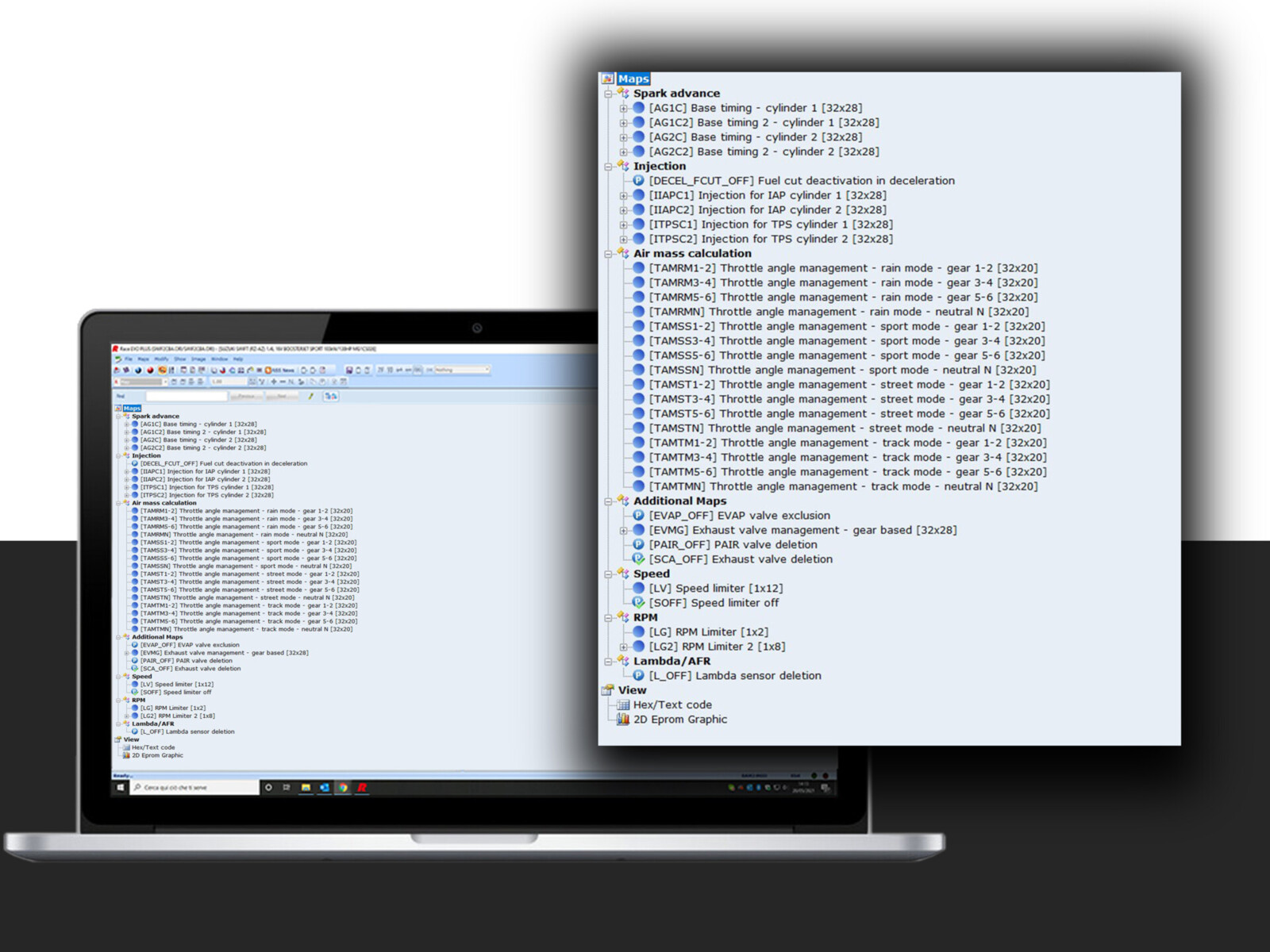Click the Hex/Text code icon in enlarged panel
The image size is (1270, 952).
(x=623, y=705)
